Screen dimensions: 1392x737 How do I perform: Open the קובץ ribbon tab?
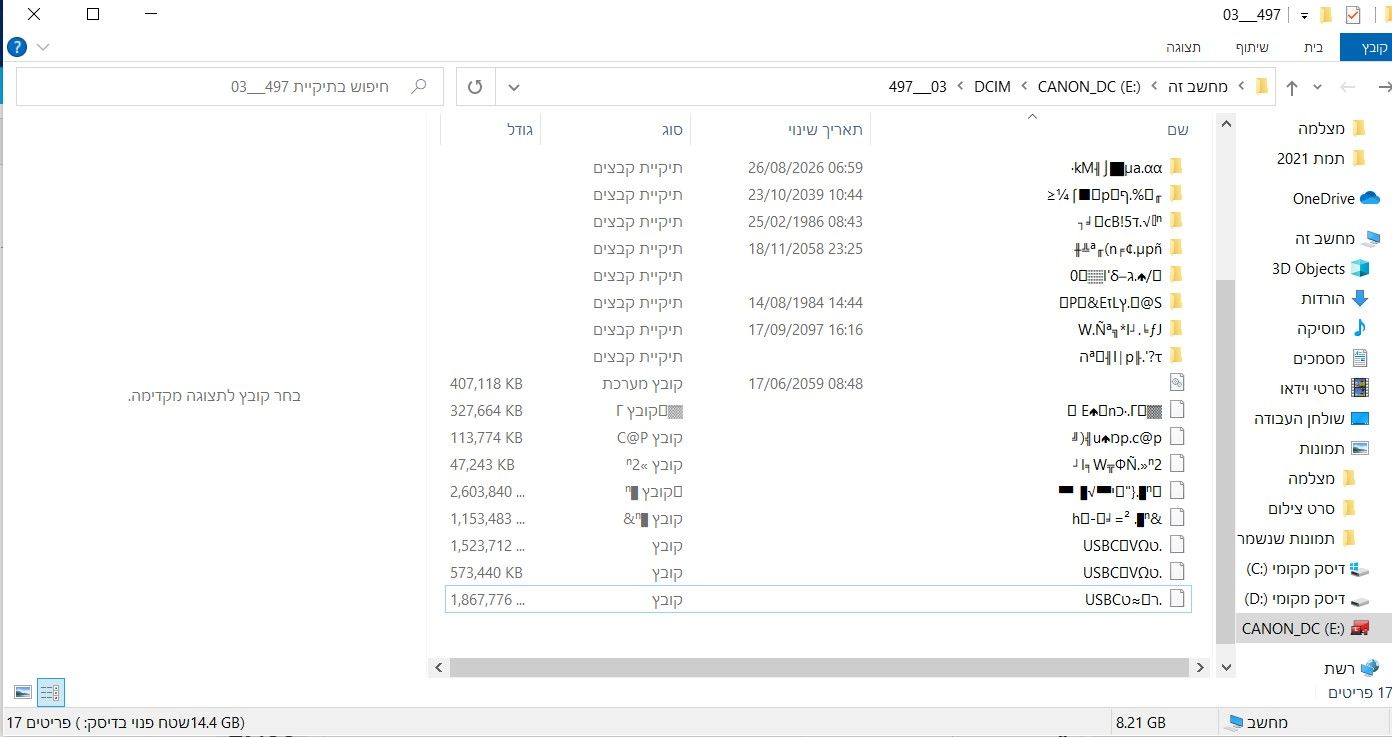click(1367, 47)
